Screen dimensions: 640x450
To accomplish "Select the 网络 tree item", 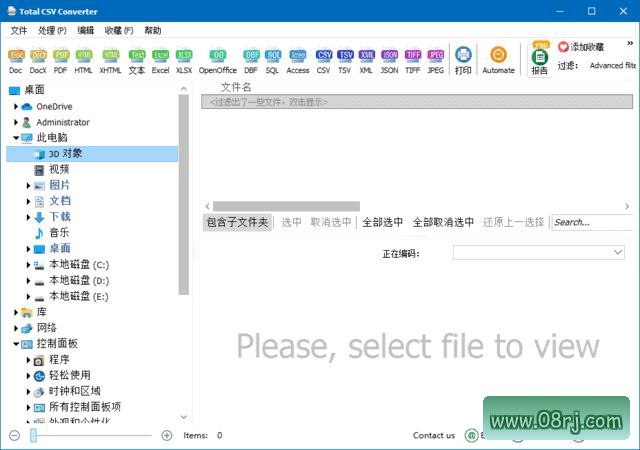I will pyautogui.click(x=46, y=328).
